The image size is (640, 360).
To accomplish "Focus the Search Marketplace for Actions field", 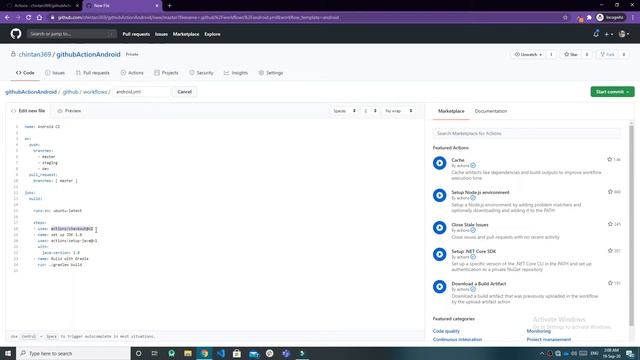I will tap(527, 133).
